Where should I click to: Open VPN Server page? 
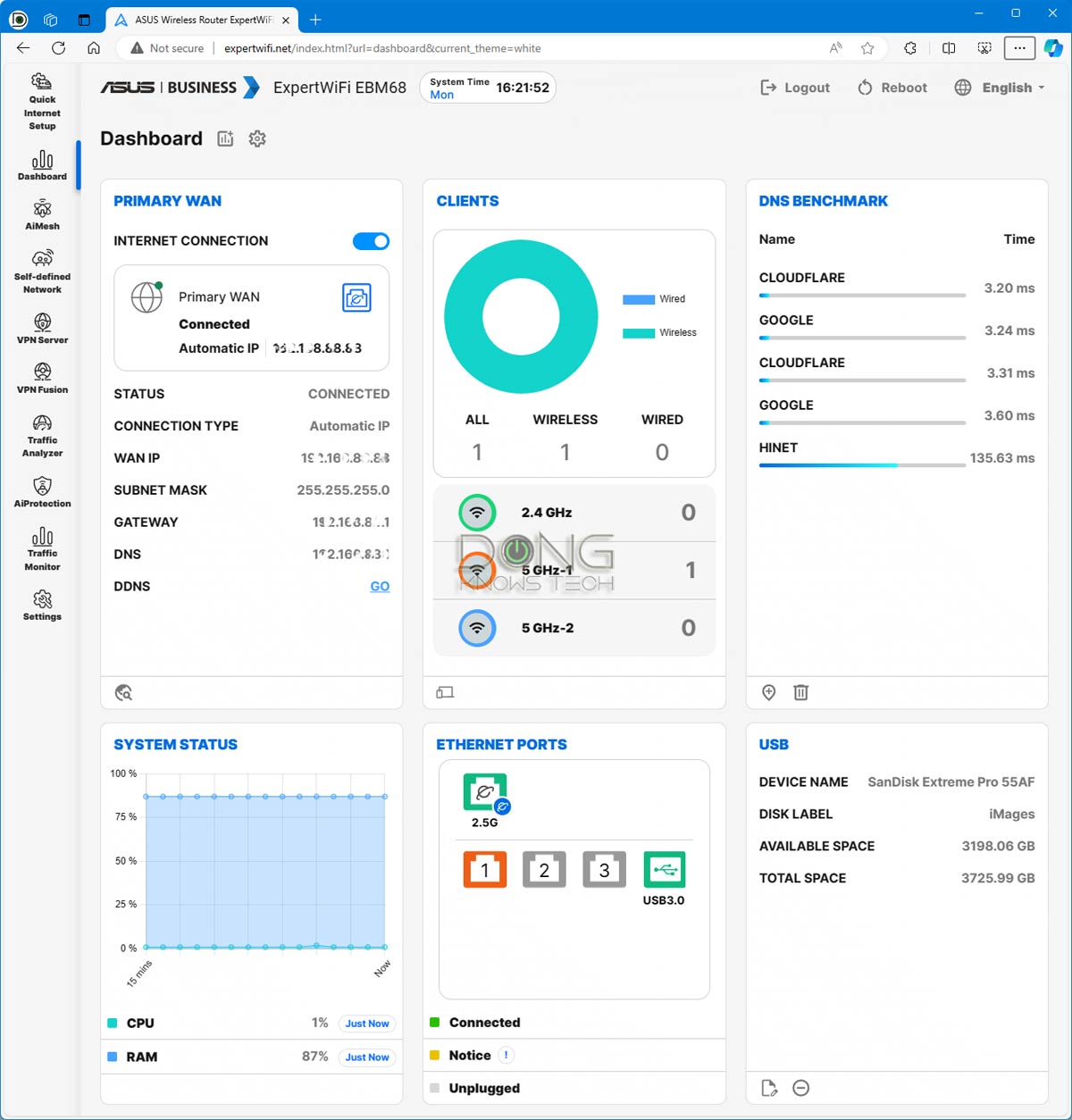(42, 328)
